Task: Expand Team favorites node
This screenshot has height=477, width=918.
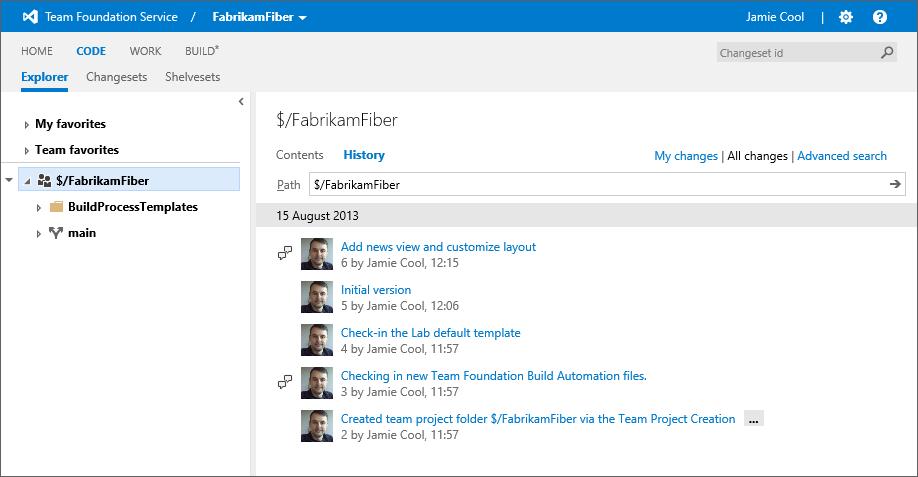Action: click(26, 151)
